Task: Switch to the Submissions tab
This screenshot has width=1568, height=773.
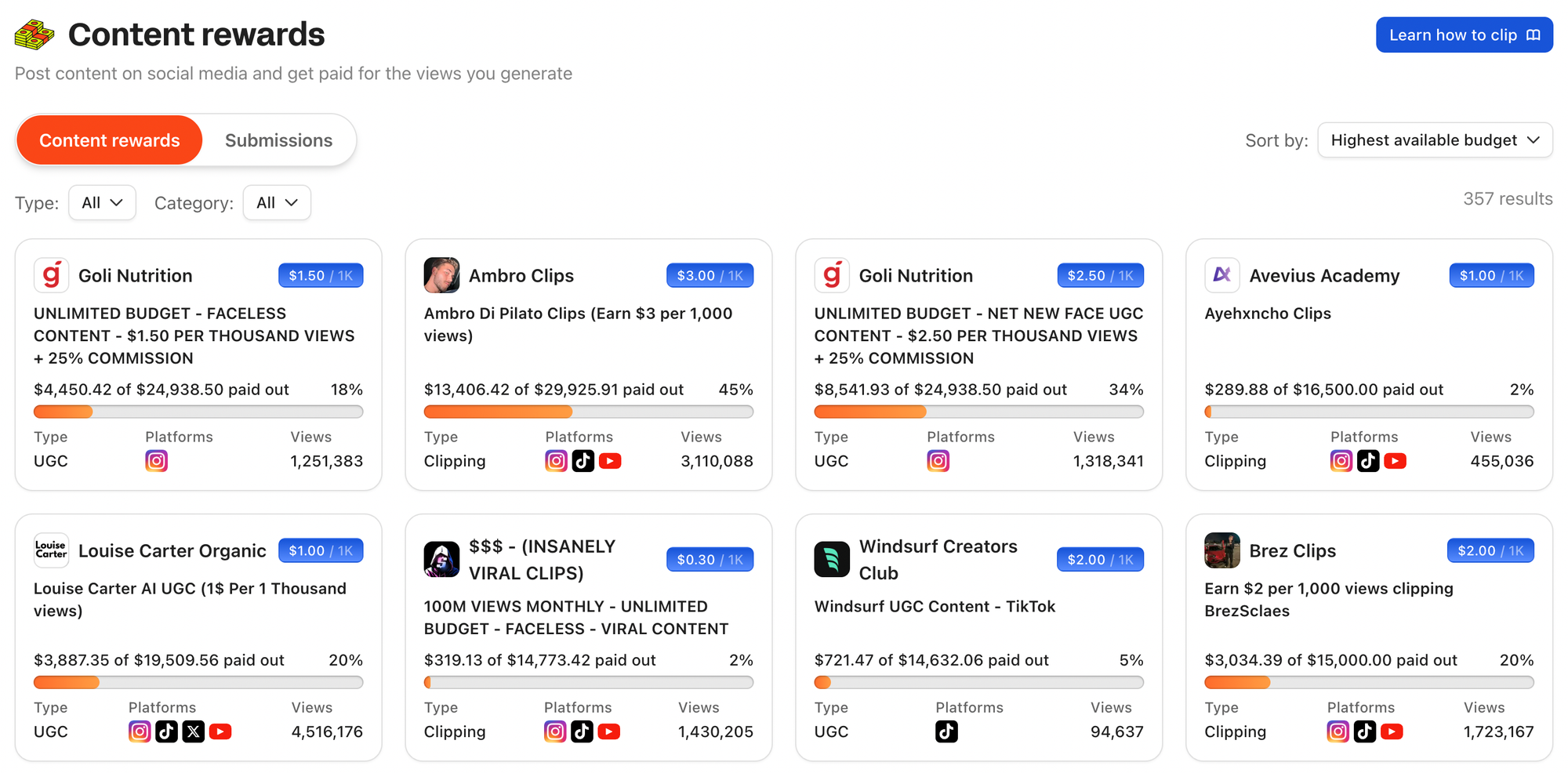Action: 278,140
